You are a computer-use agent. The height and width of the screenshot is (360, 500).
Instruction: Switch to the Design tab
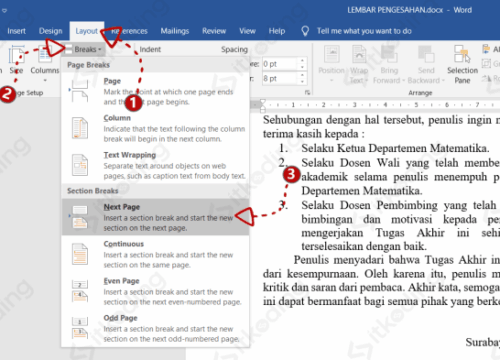[x=51, y=31]
